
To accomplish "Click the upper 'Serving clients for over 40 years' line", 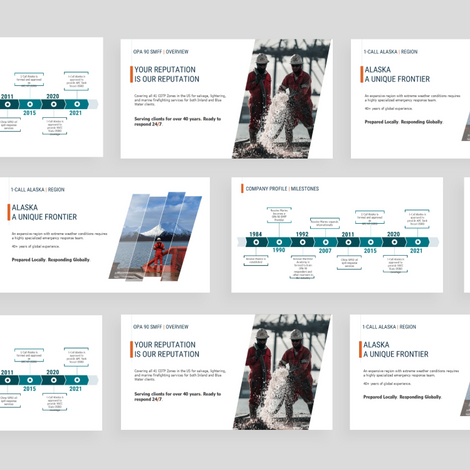I will click(x=178, y=121).
